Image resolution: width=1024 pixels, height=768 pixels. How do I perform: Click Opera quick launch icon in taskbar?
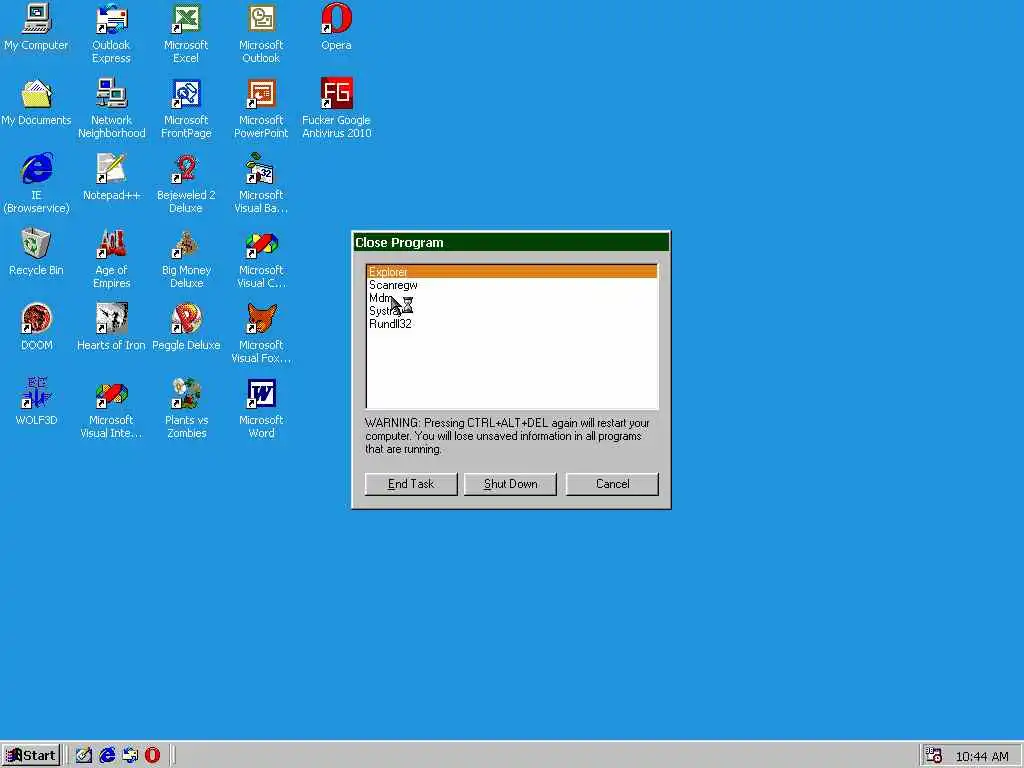point(153,756)
